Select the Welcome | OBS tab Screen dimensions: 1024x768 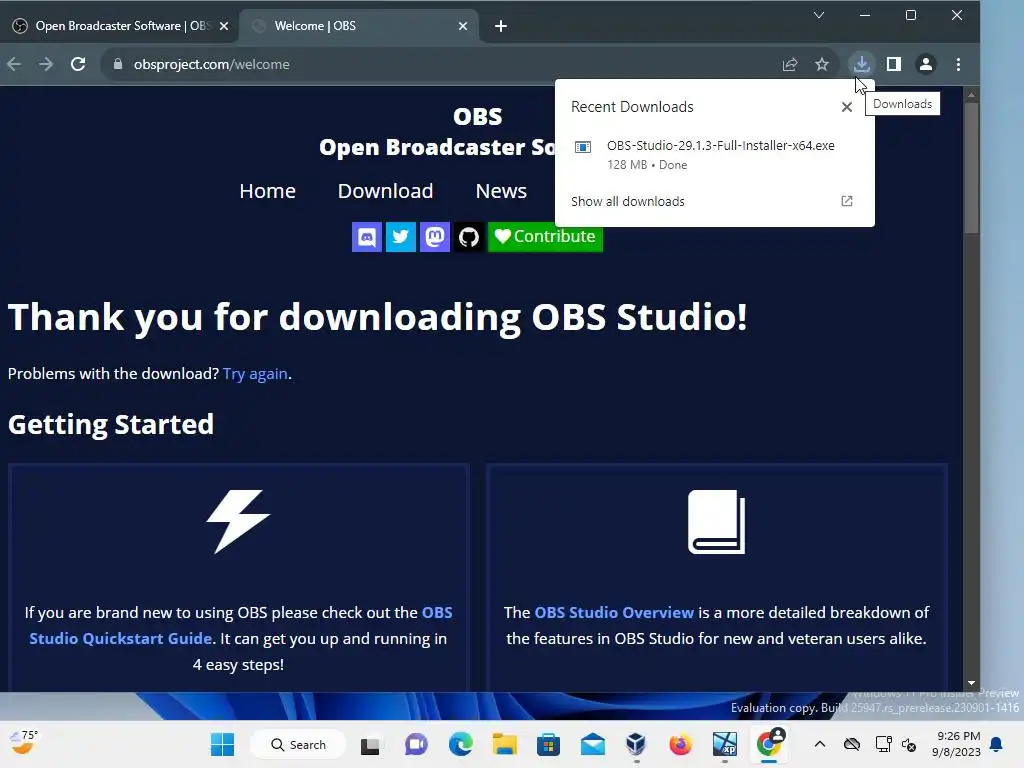pos(359,26)
